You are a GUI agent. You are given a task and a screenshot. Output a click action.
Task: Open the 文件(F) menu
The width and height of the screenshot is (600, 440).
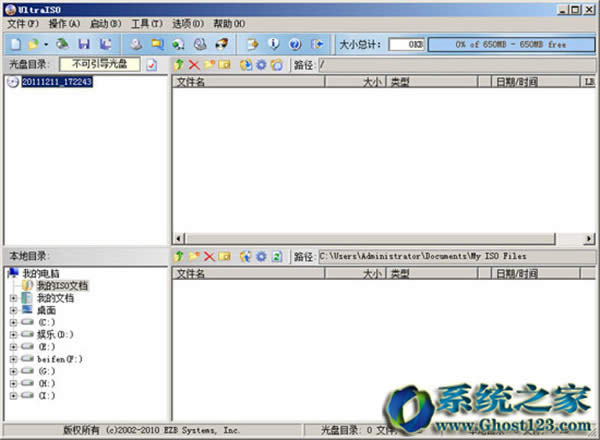[x=22, y=23]
